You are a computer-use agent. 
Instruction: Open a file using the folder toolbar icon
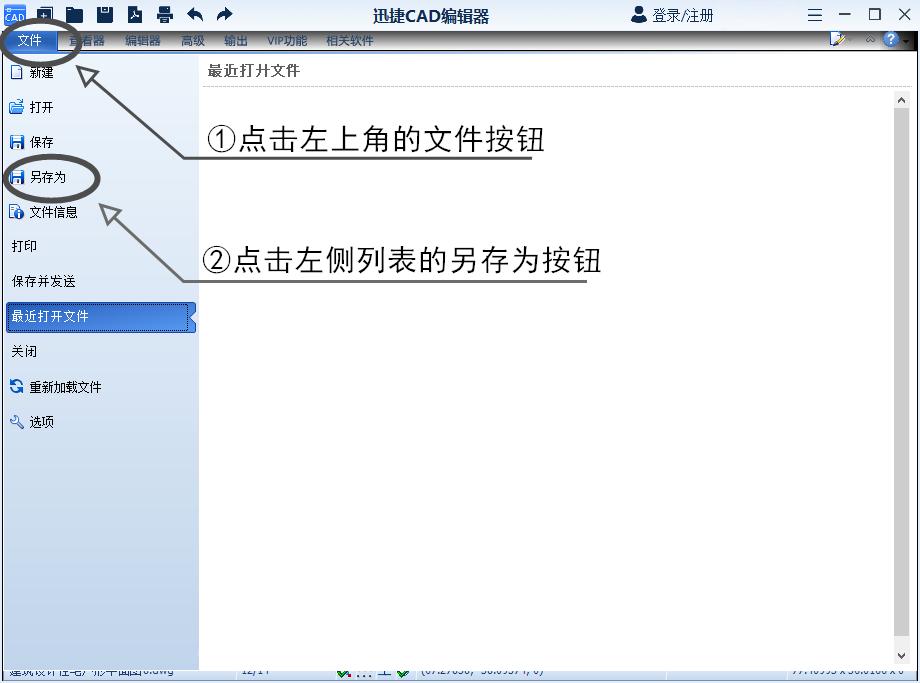(x=74, y=13)
